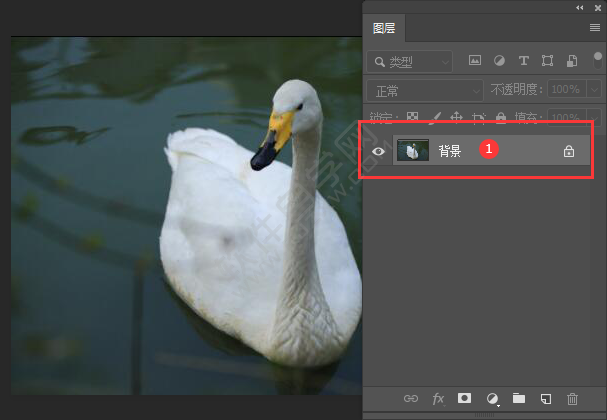The width and height of the screenshot is (607, 420).
Task: Click the smart object filter icon
Action: click(571, 61)
